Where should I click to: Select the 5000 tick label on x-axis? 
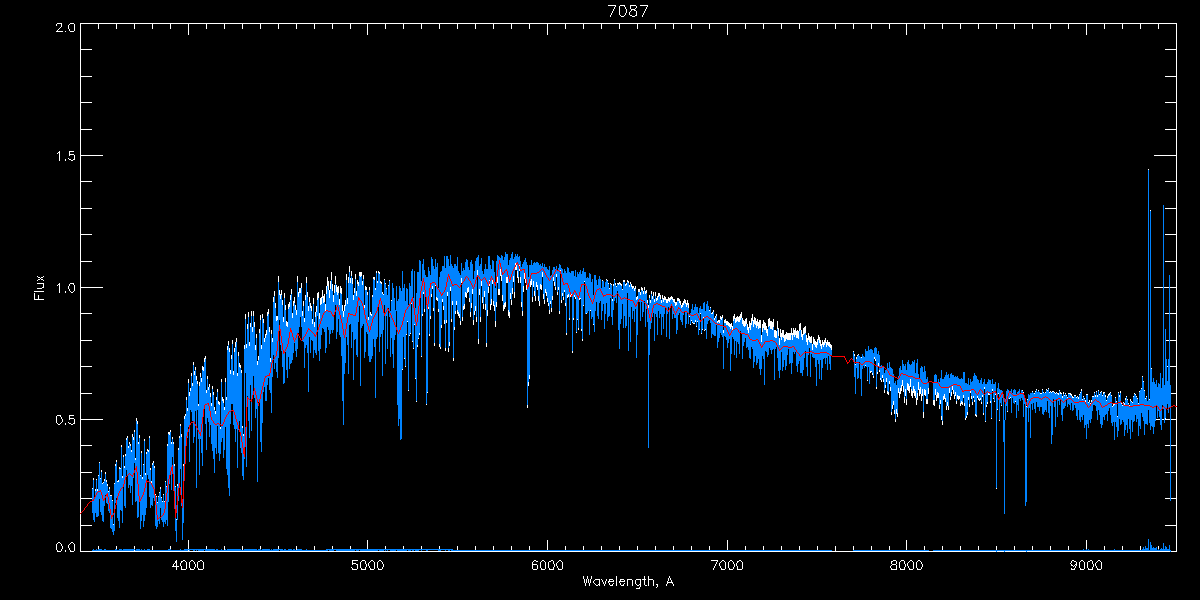368,563
